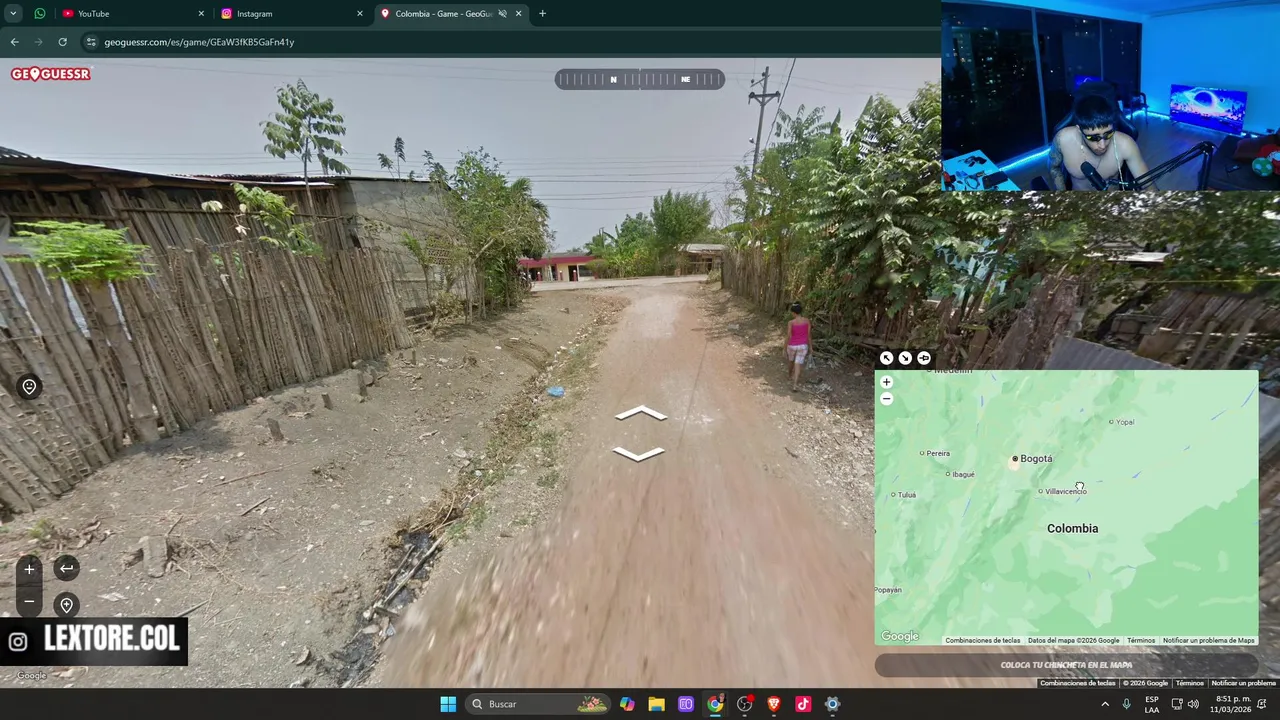Open street view Notificar un problema link
This screenshot has height=720, width=1280.
click(1243, 683)
